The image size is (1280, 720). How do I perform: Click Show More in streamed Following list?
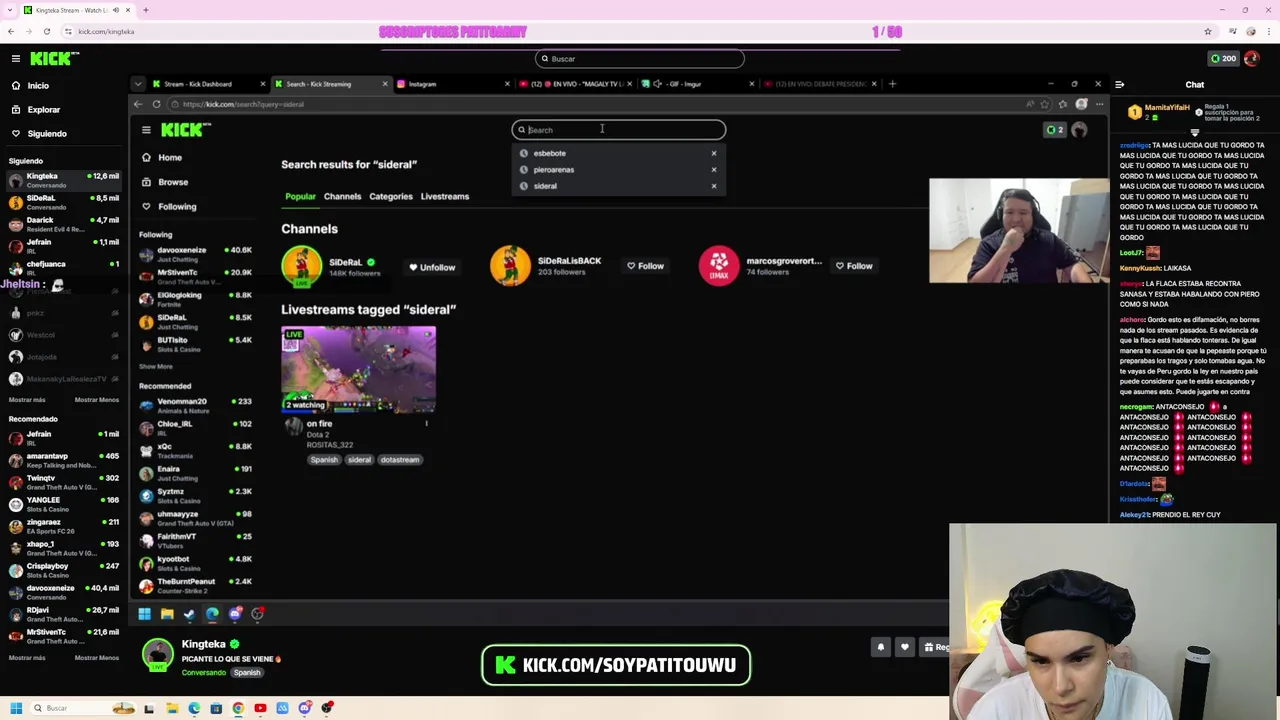(156, 367)
